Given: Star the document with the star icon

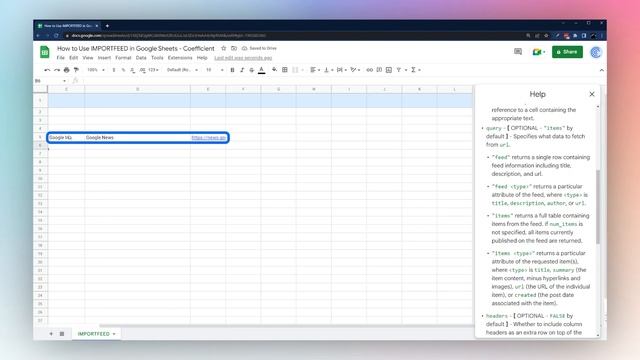Looking at the screenshot, I should pyautogui.click(x=223, y=48).
